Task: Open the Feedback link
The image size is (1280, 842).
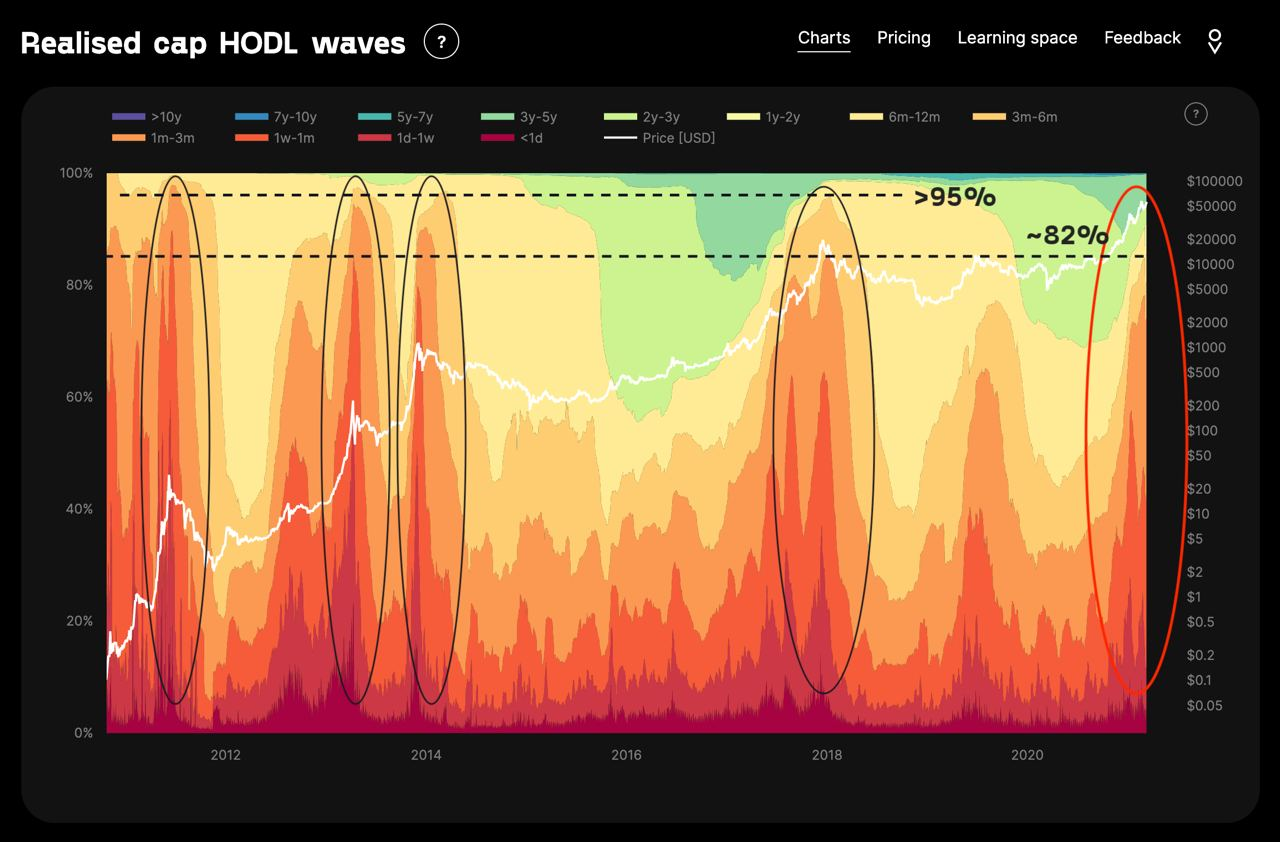Action: click(1142, 38)
